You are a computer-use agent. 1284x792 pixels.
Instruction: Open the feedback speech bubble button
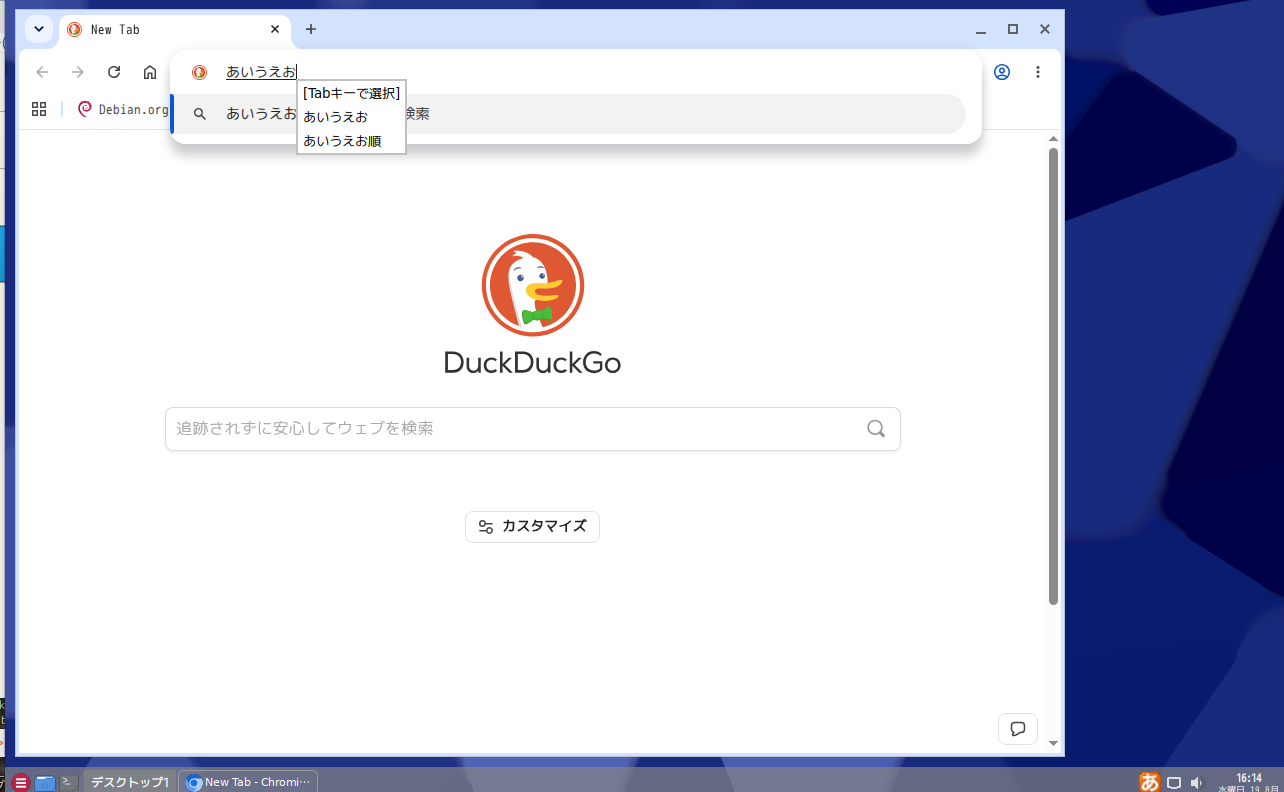tap(1018, 729)
